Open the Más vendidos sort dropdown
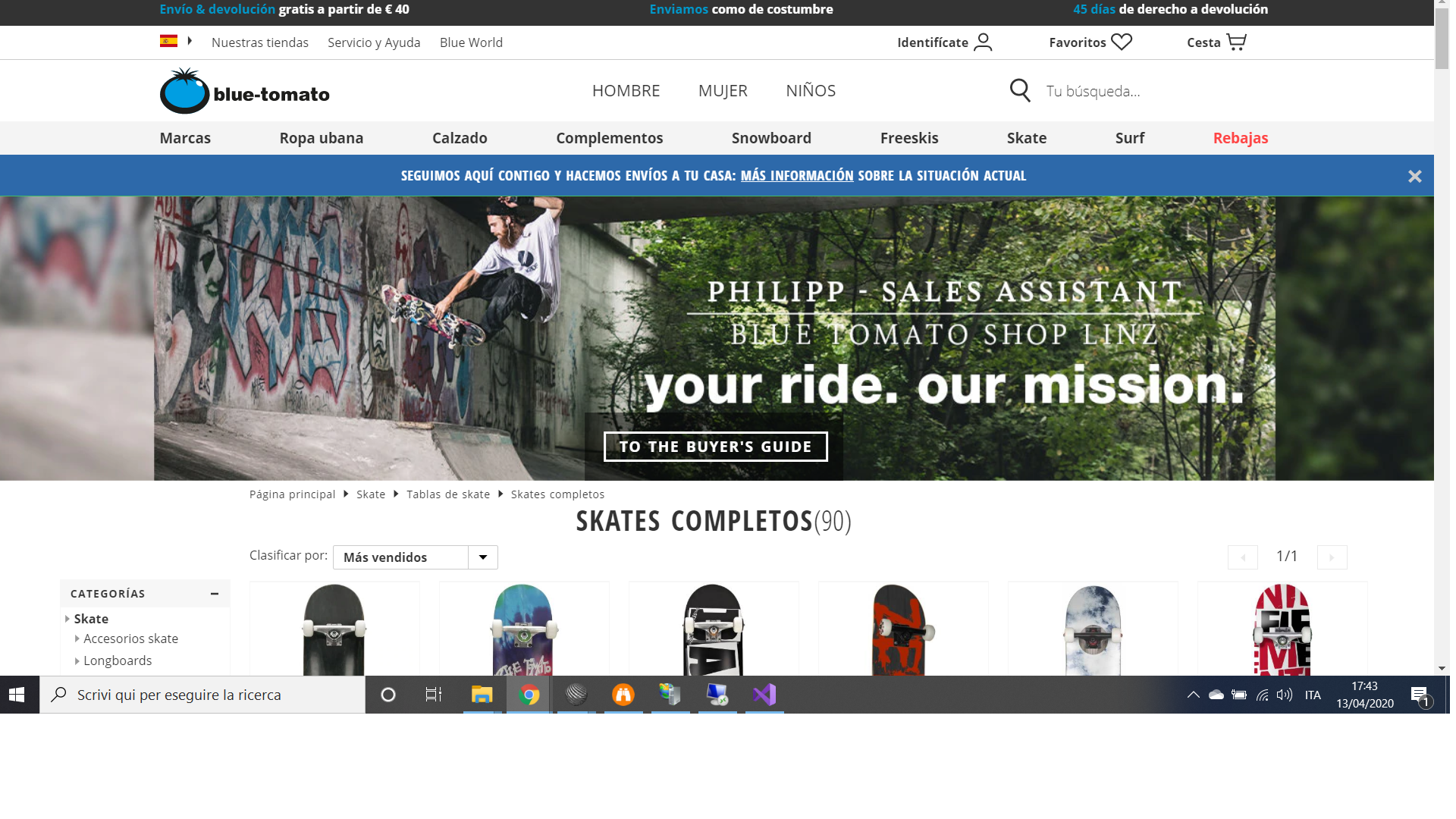Screen dimensions: 1456x819 [415, 557]
